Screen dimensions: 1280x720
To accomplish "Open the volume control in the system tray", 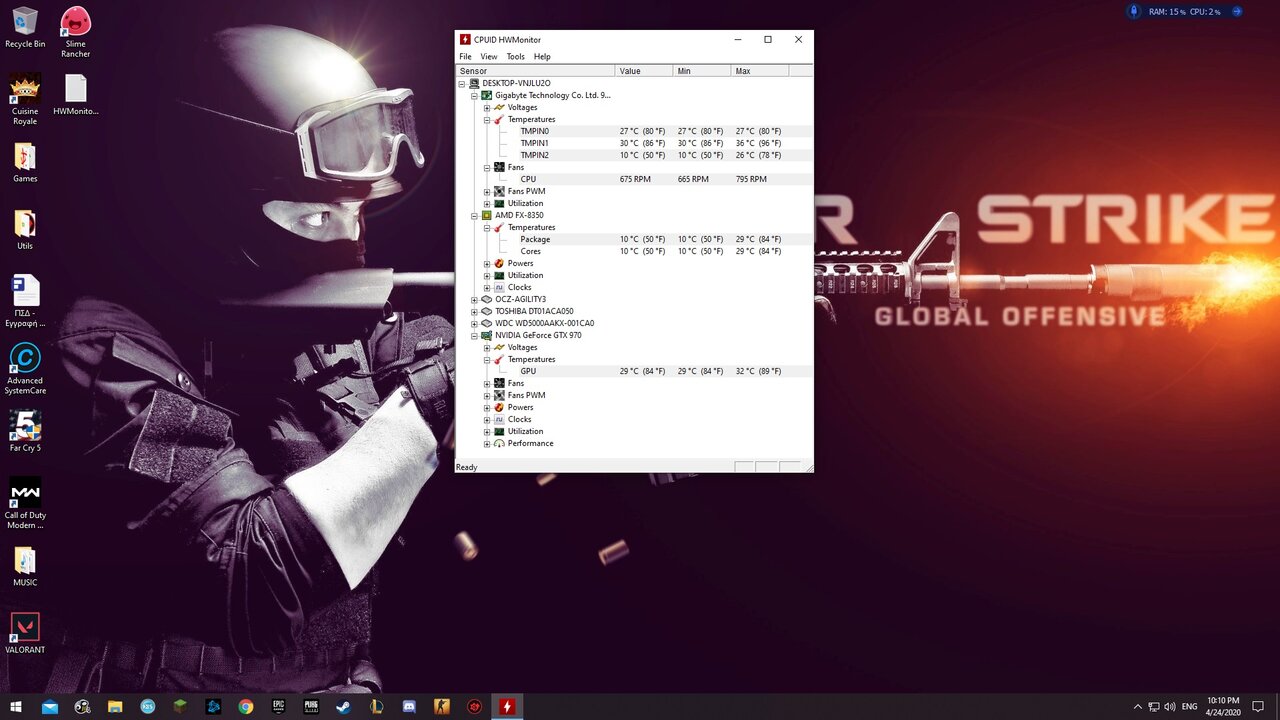I will 1171,707.
